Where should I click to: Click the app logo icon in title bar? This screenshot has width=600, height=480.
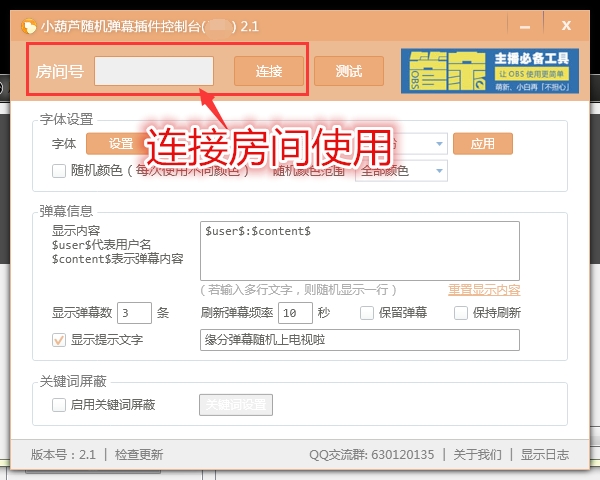click(x=29, y=26)
